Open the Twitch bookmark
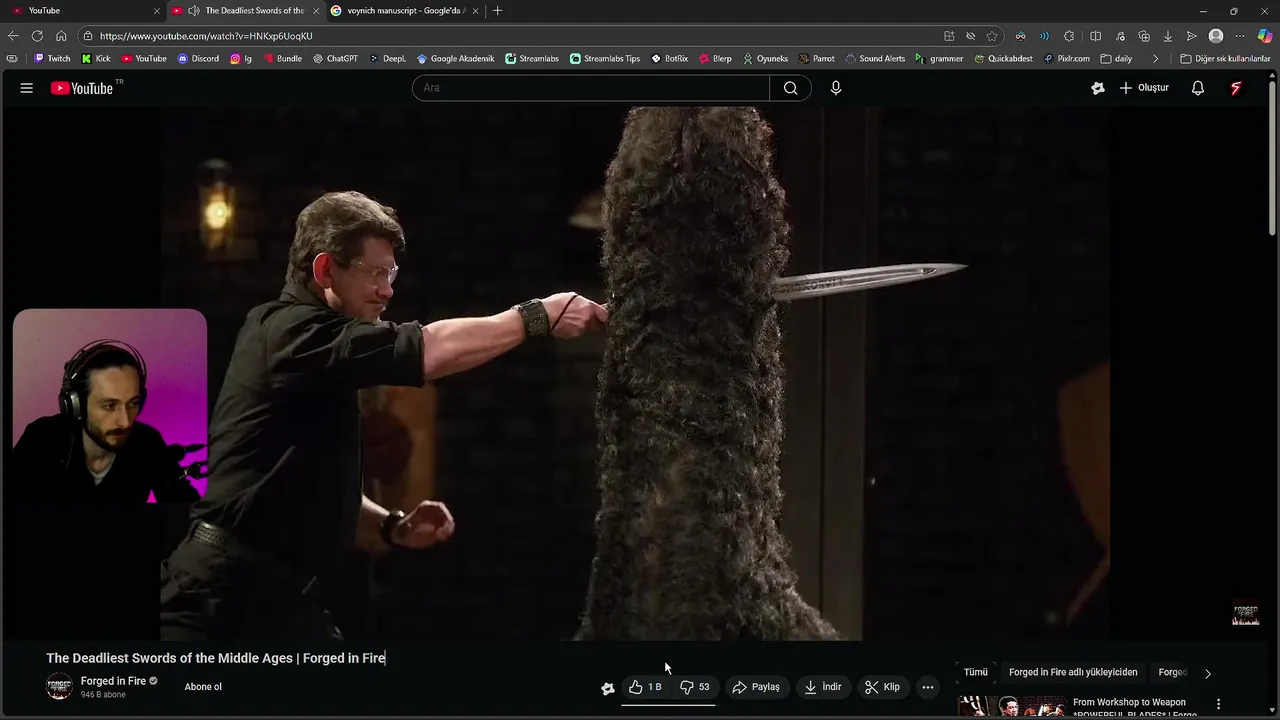 point(52,59)
